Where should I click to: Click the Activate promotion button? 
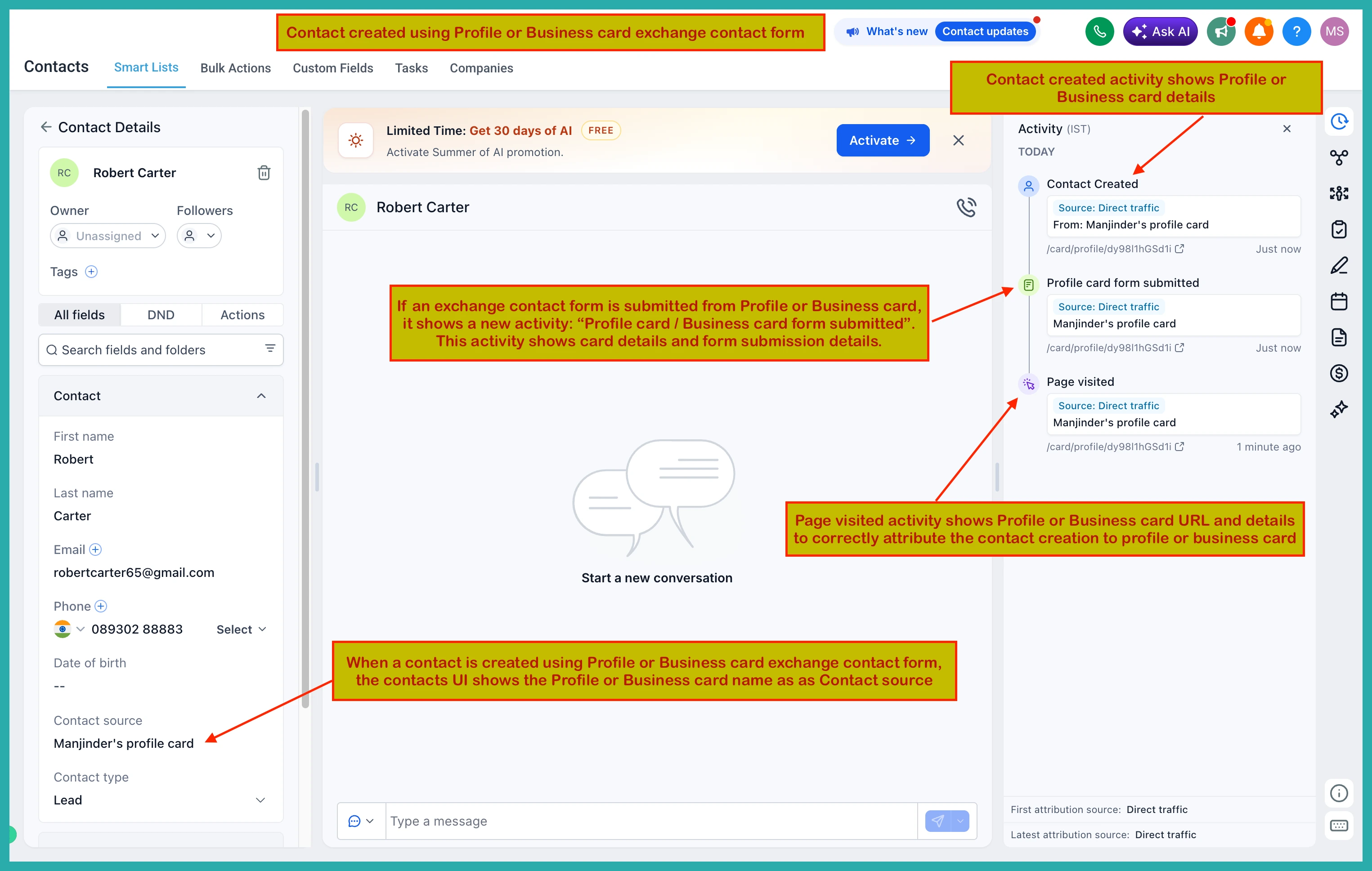tap(883, 141)
